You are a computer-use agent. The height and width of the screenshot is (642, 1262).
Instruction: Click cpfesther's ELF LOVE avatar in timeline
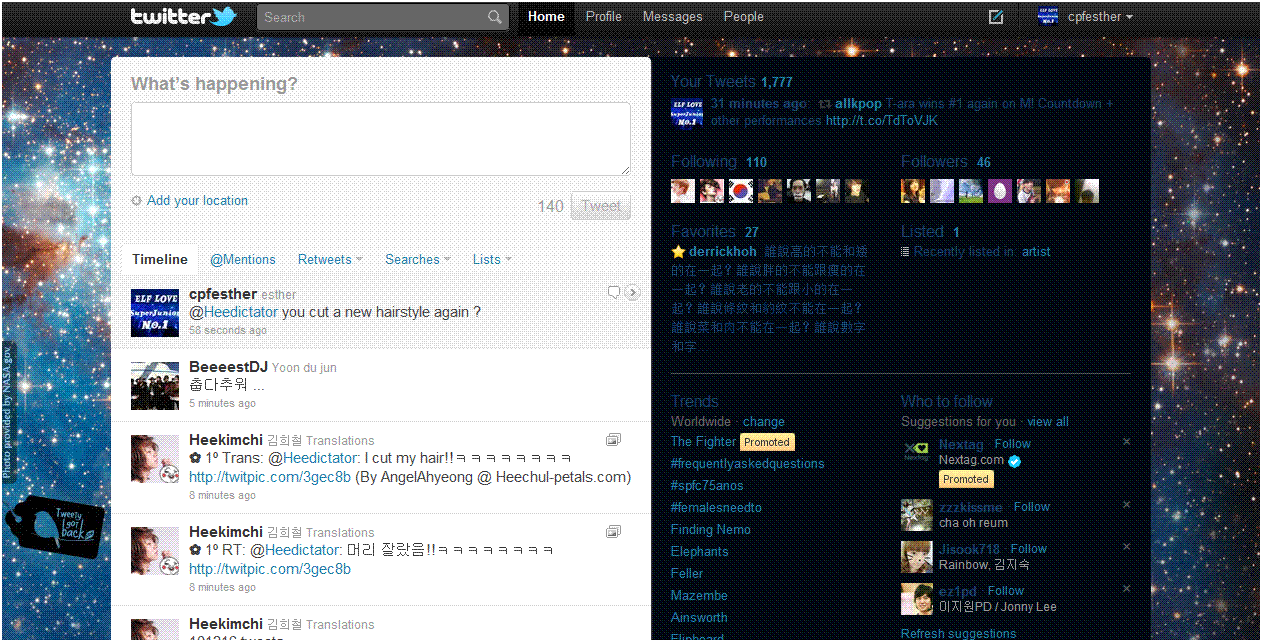coord(155,313)
